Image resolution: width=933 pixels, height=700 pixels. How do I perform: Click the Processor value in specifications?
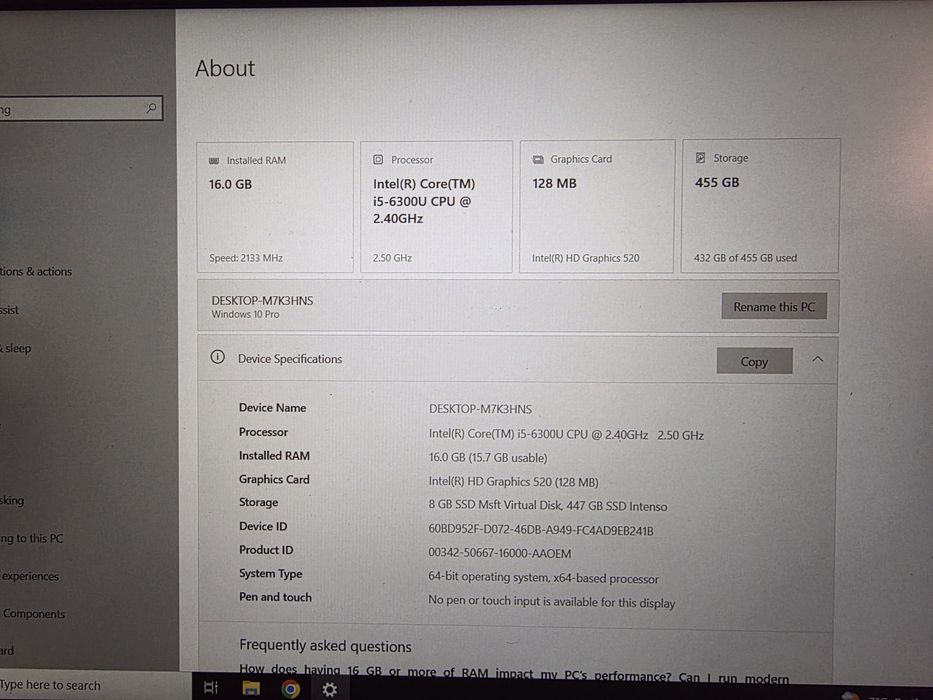click(566, 435)
